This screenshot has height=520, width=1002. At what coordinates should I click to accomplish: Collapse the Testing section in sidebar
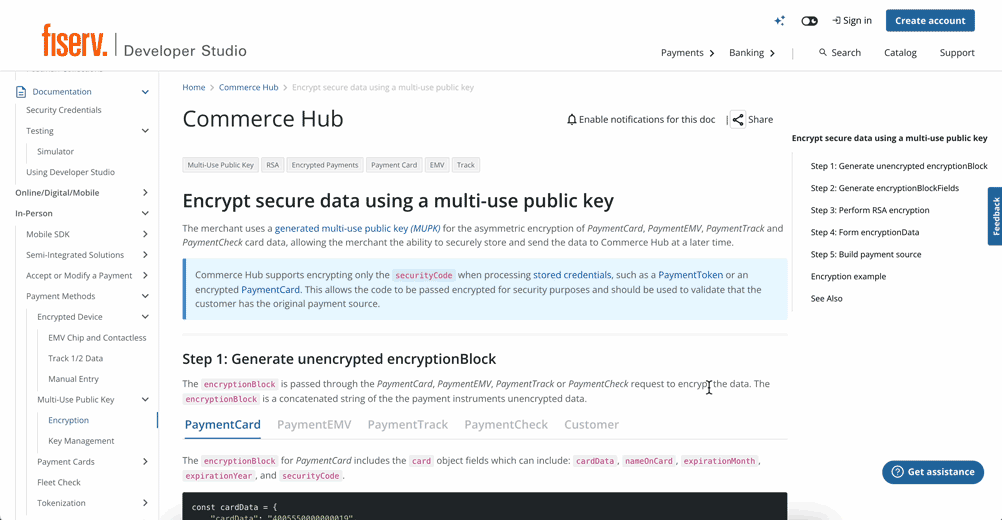pos(145,131)
